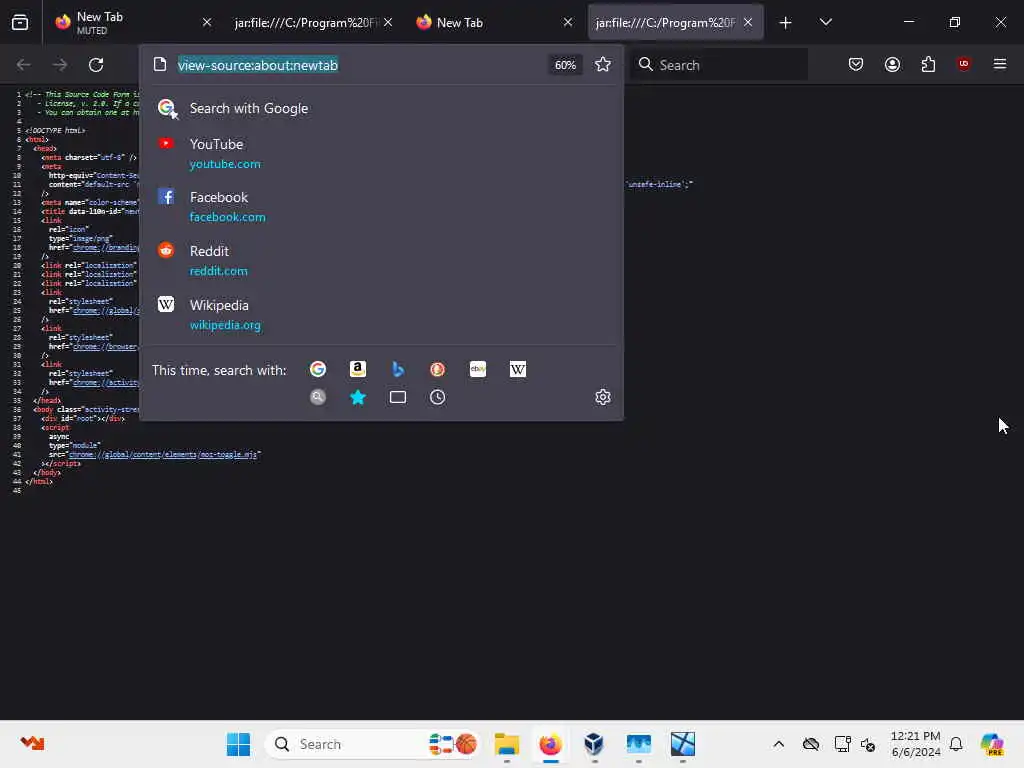Search in History clock icon

[438, 397]
